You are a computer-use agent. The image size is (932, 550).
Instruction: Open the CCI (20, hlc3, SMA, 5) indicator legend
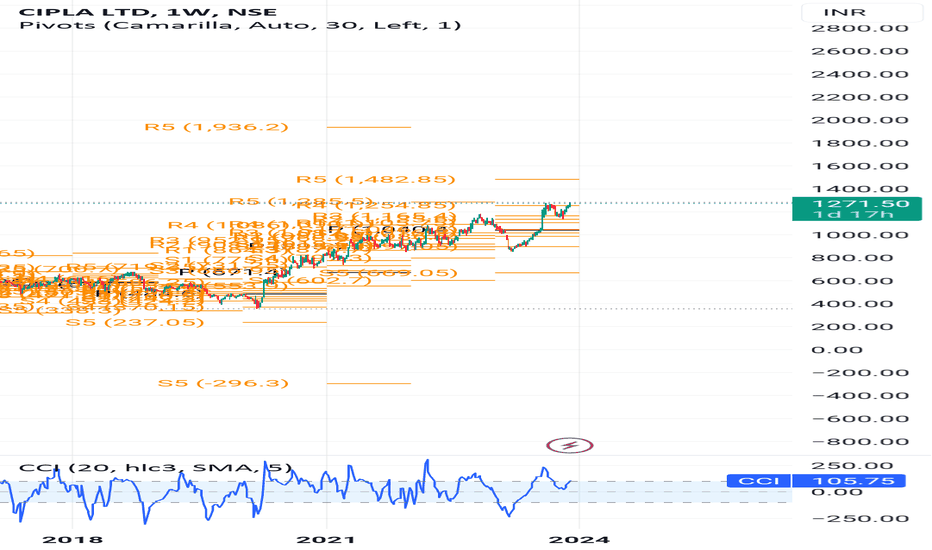point(156,468)
